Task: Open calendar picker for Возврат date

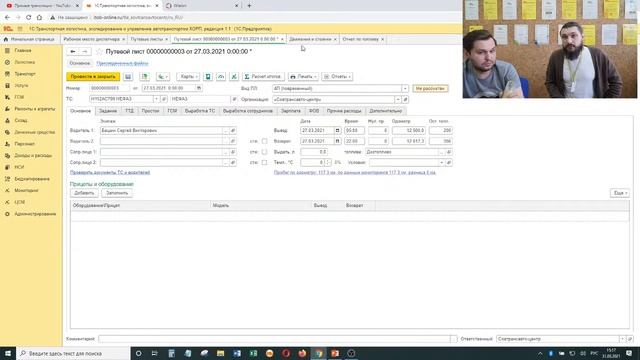Action: pyautogui.click(x=337, y=141)
